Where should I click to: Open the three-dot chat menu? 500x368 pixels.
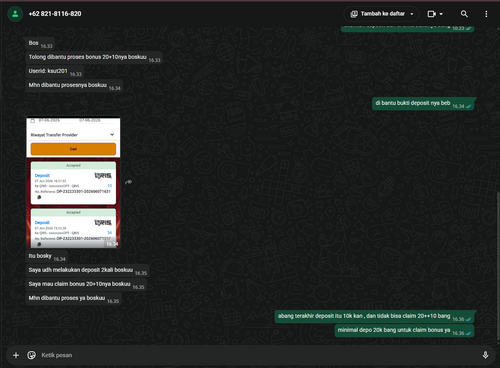click(x=486, y=14)
